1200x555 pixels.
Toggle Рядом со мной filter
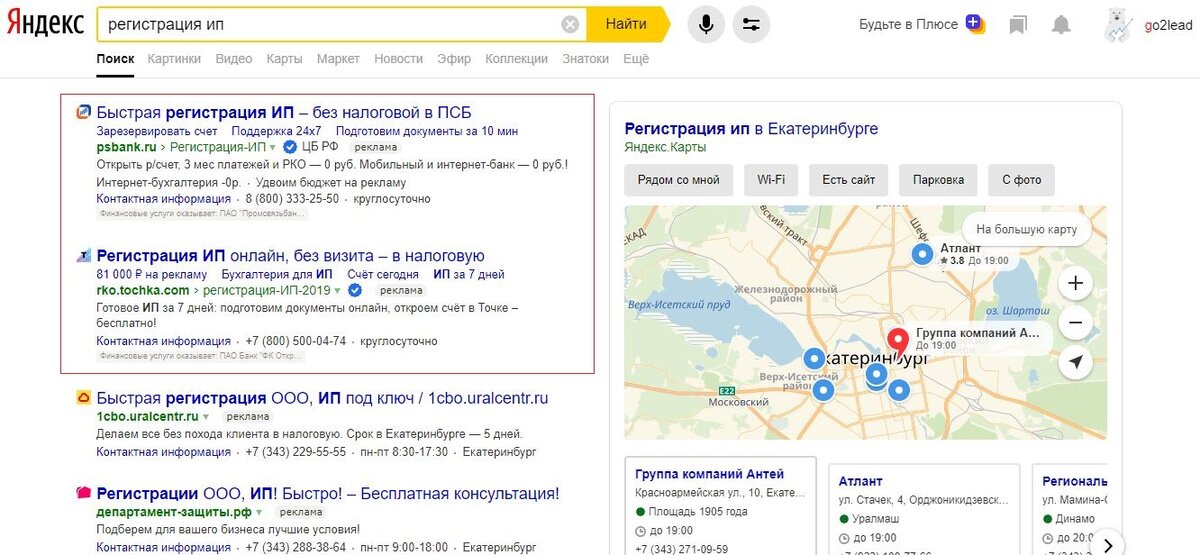click(678, 180)
